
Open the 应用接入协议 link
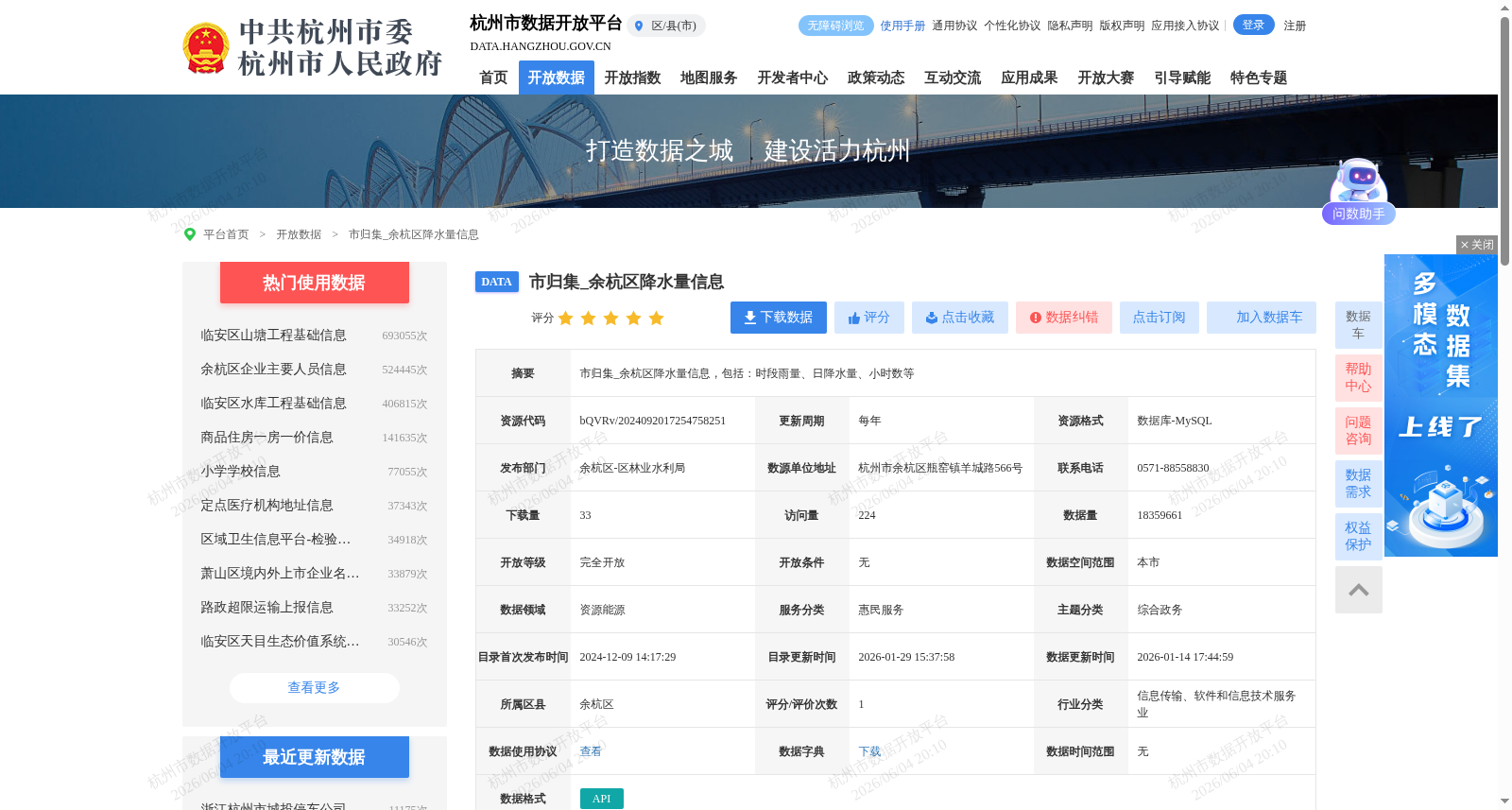(x=1185, y=26)
